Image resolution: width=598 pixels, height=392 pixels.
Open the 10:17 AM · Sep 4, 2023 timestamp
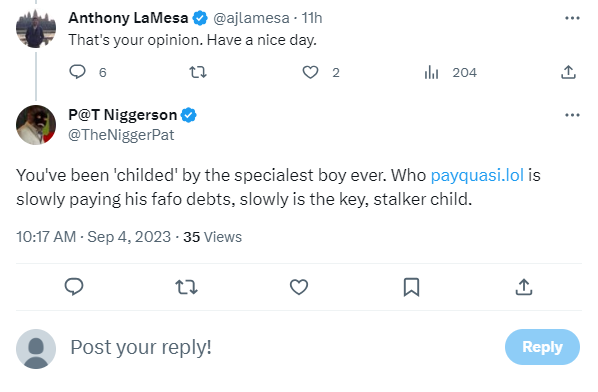(x=93, y=237)
